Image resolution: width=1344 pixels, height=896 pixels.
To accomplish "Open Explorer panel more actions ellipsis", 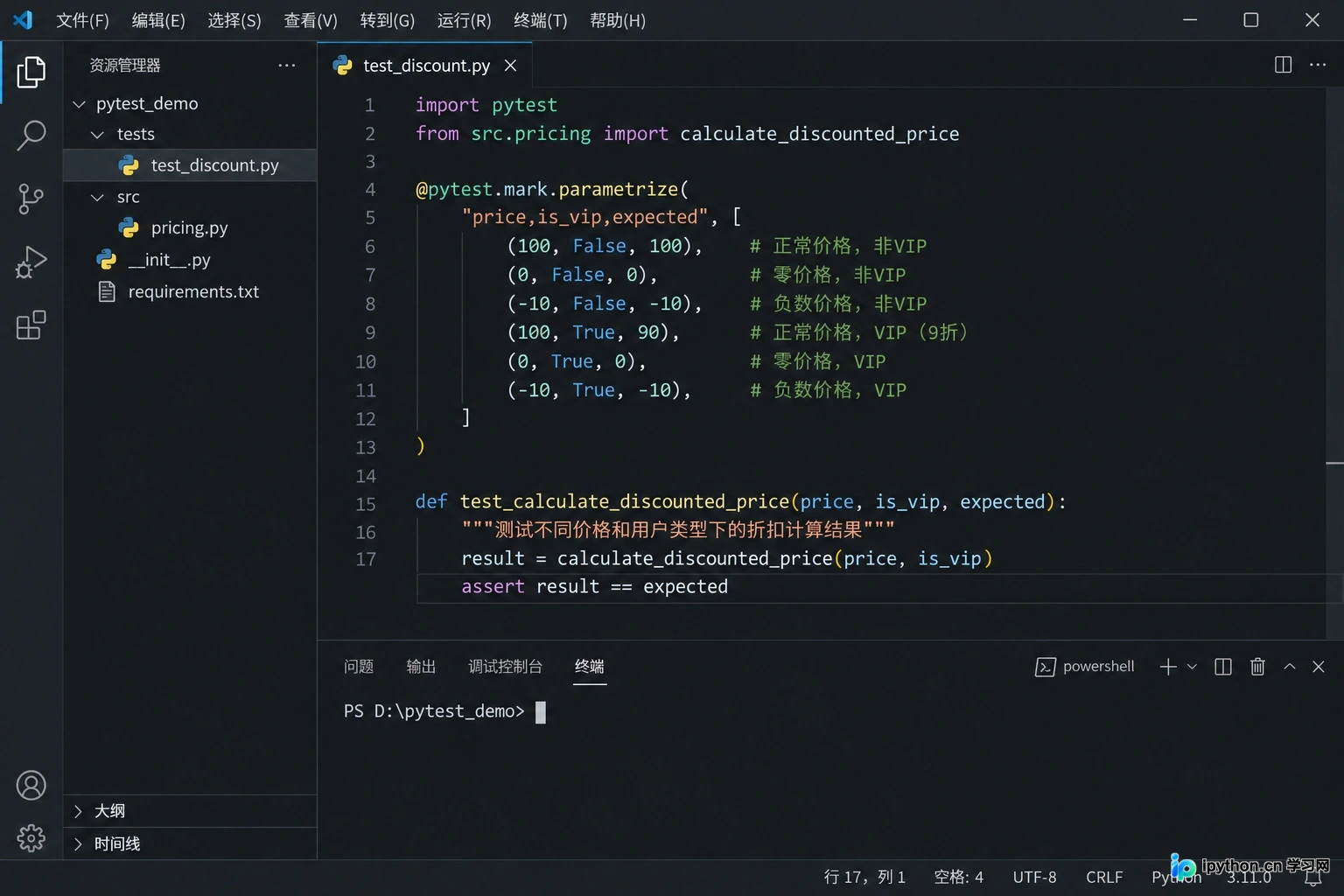I will coord(286,66).
